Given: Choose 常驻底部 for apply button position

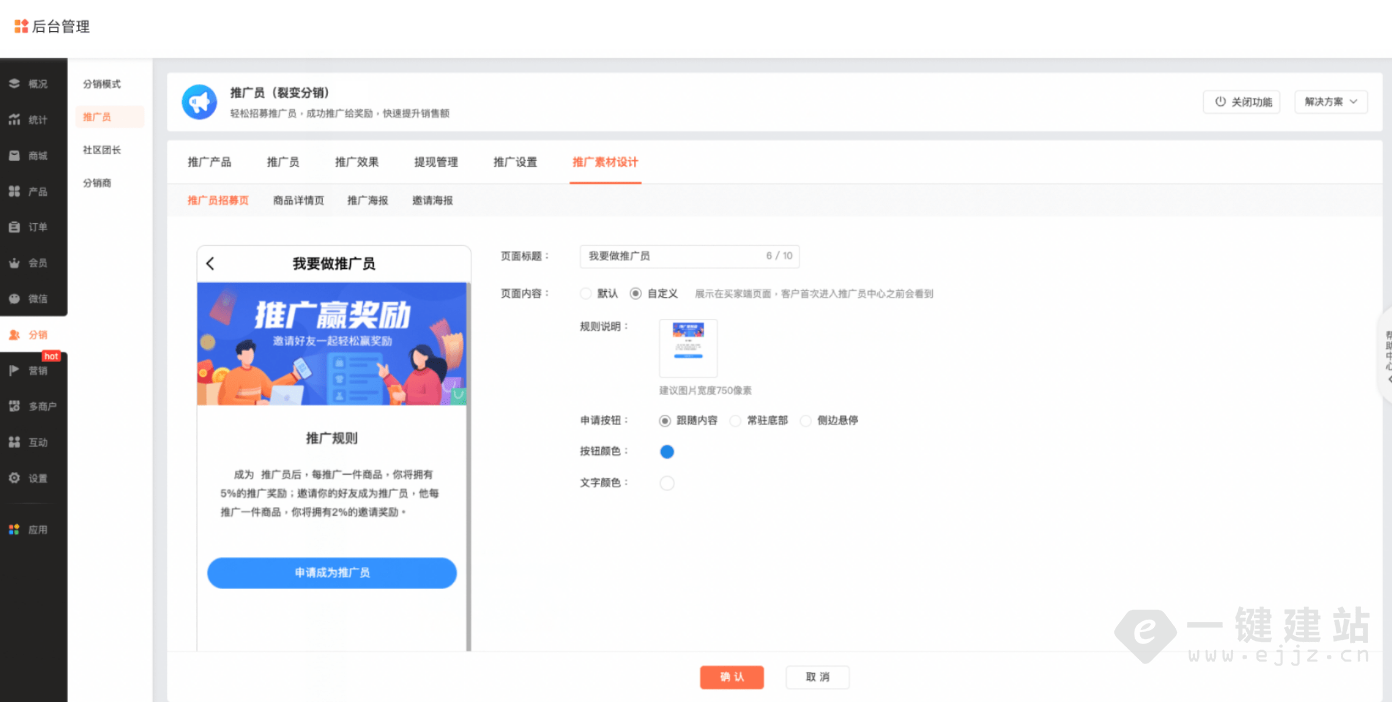Looking at the screenshot, I should coord(736,421).
